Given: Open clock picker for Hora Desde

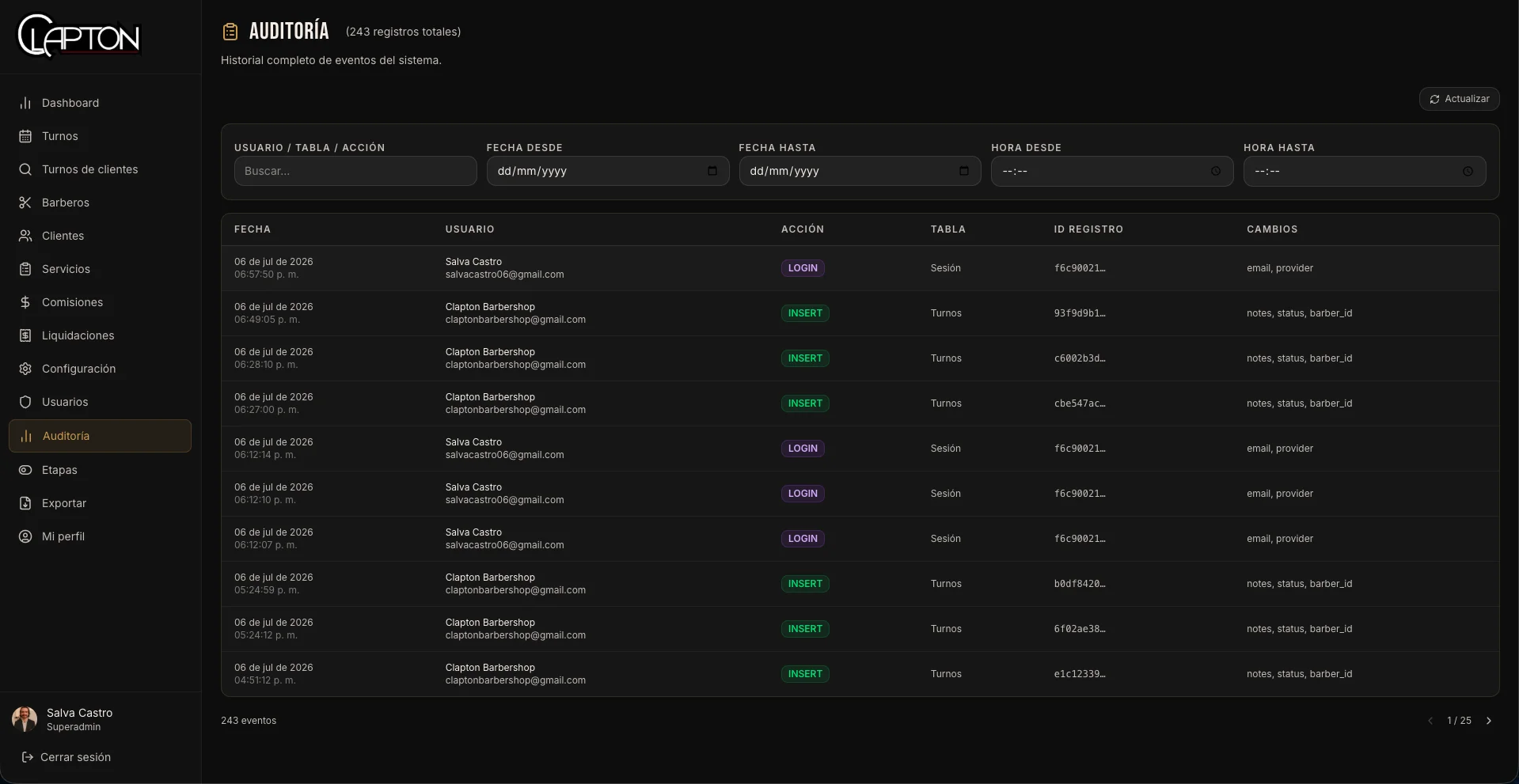Looking at the screenshot, I should click(1216, 171).
